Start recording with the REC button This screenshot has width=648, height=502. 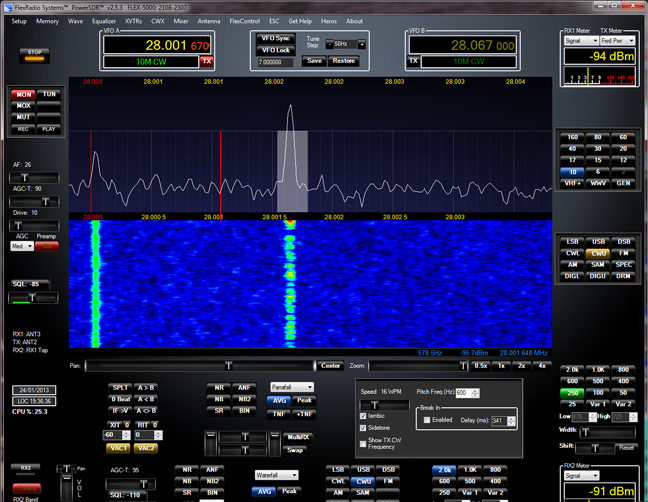24,129
